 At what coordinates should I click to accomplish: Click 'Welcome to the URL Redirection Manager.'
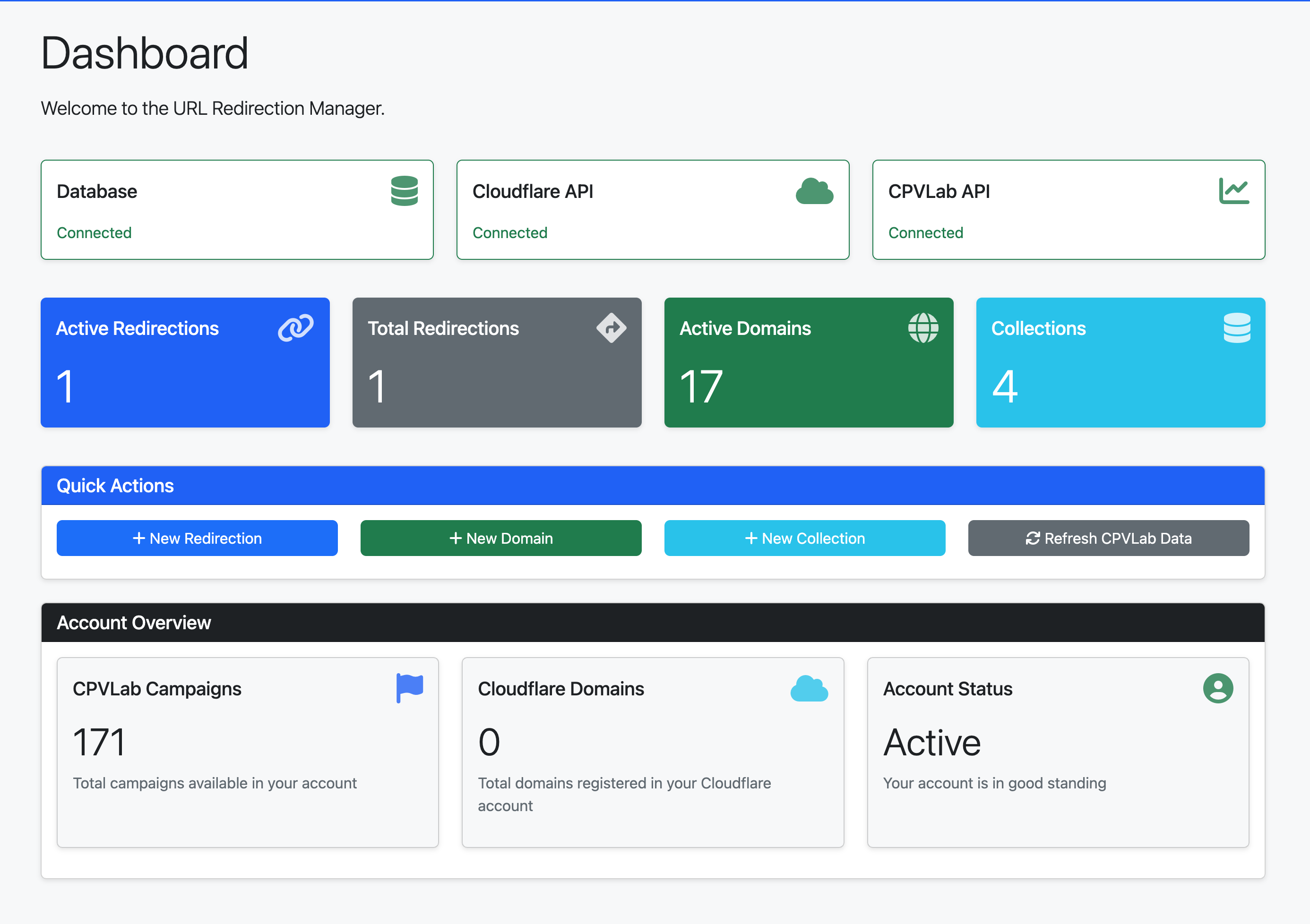coord(213,108)
